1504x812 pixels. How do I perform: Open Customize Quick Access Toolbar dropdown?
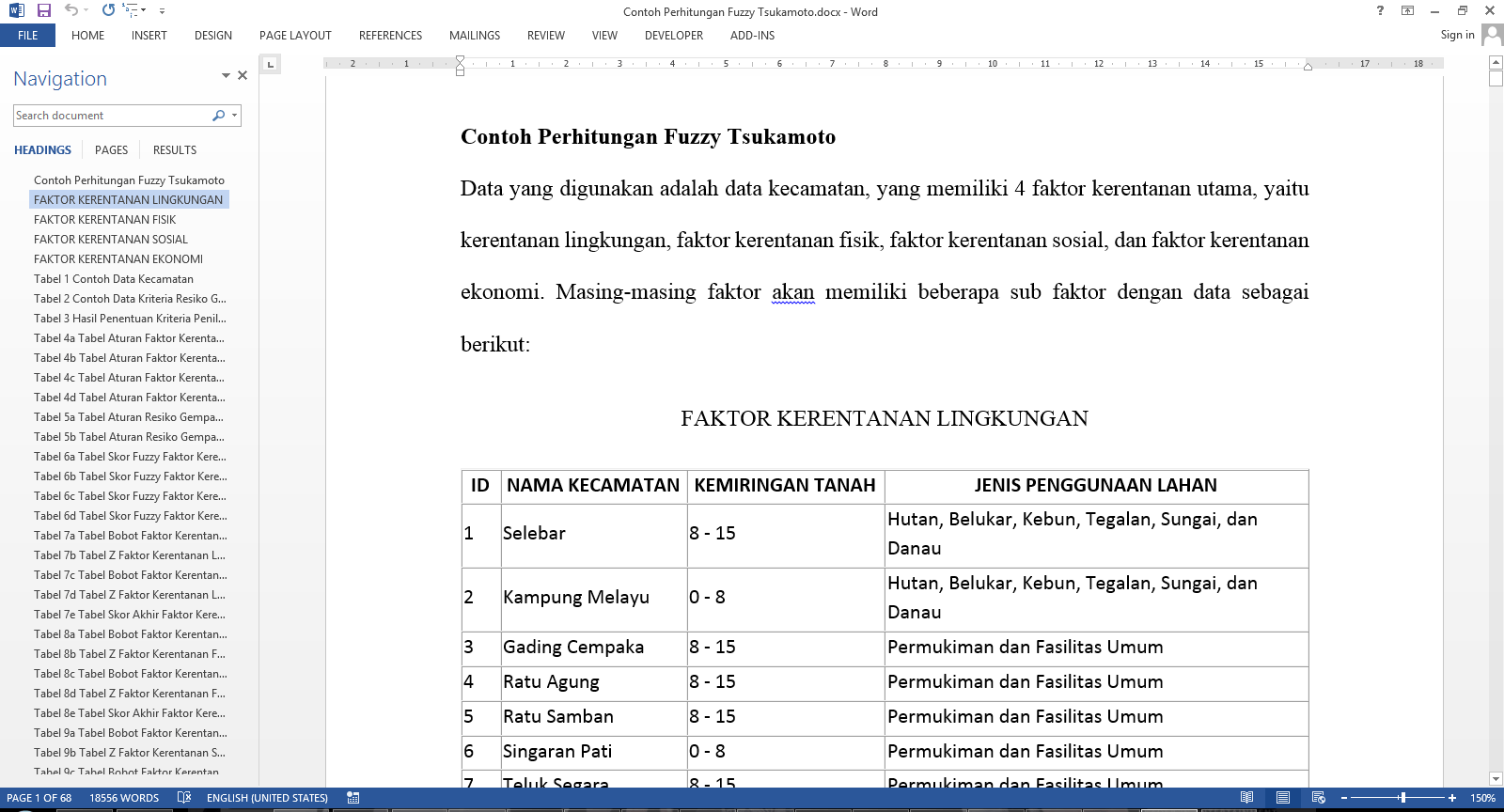[162, 11]
